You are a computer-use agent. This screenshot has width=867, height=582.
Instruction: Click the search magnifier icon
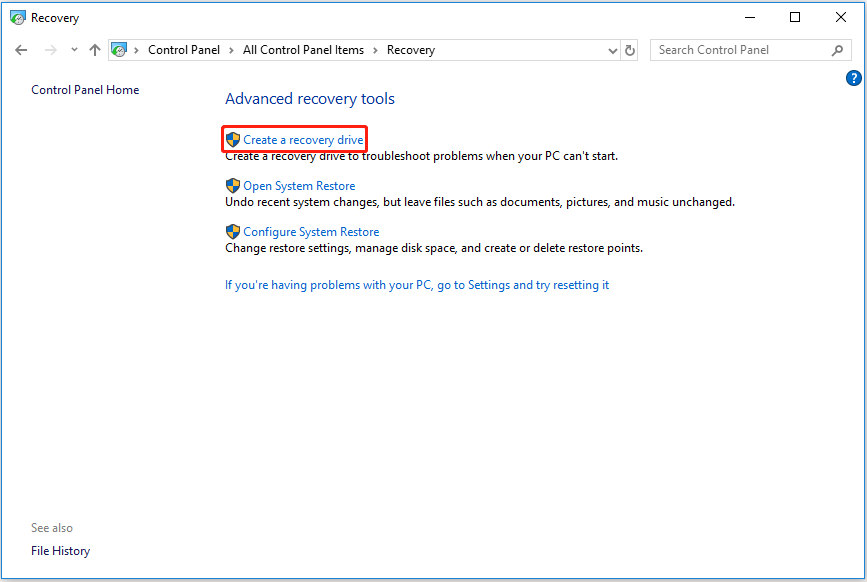point(838,49)
